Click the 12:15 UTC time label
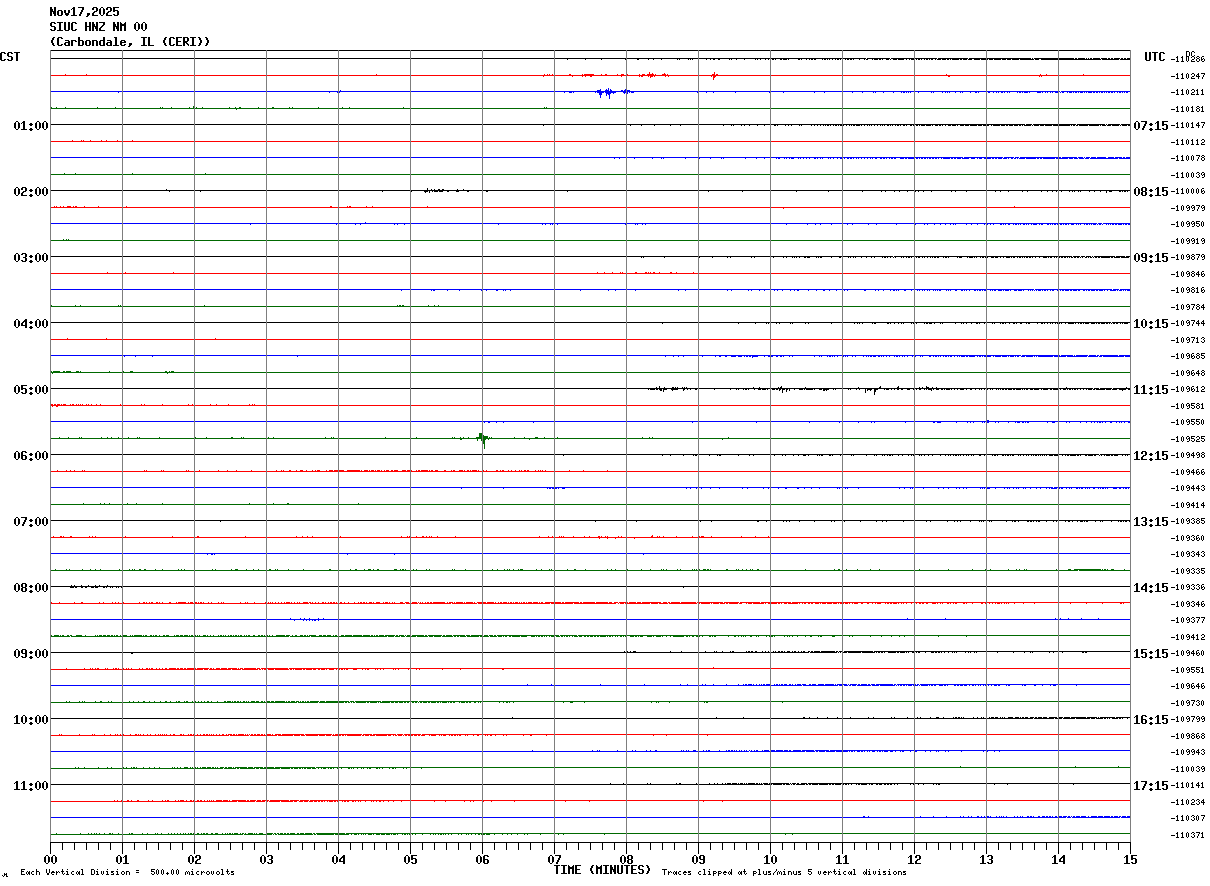Viewport: 1210px width, 886px height. 1151,456
